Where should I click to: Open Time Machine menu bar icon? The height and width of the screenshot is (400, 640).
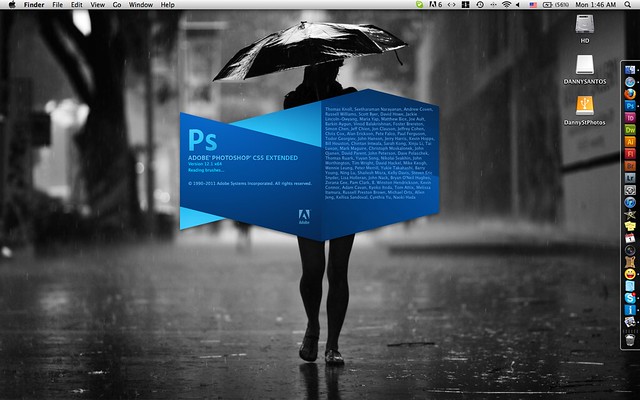point(480,5)
